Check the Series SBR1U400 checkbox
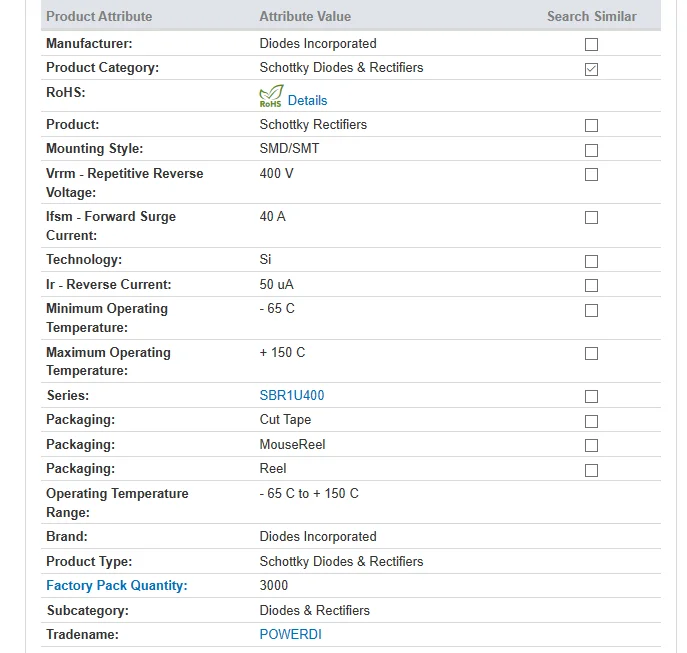 click(x=591, y=396)
